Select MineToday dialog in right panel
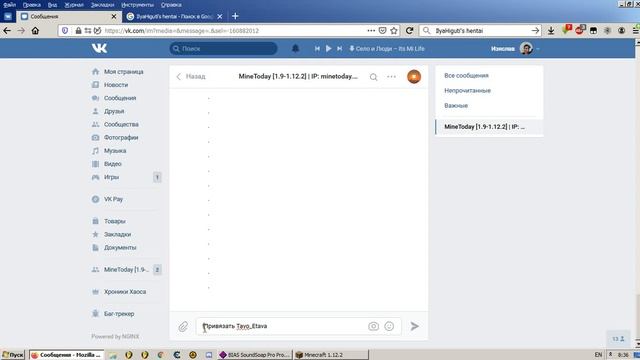Image resolution: width=640 pixels, height=360 pixels. [x=489, y=127]
